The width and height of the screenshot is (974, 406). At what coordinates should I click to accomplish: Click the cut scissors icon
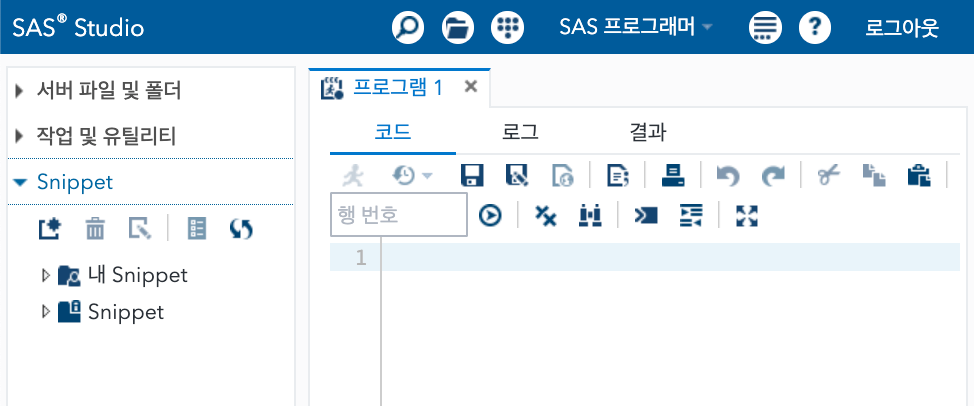pos(829,176)
